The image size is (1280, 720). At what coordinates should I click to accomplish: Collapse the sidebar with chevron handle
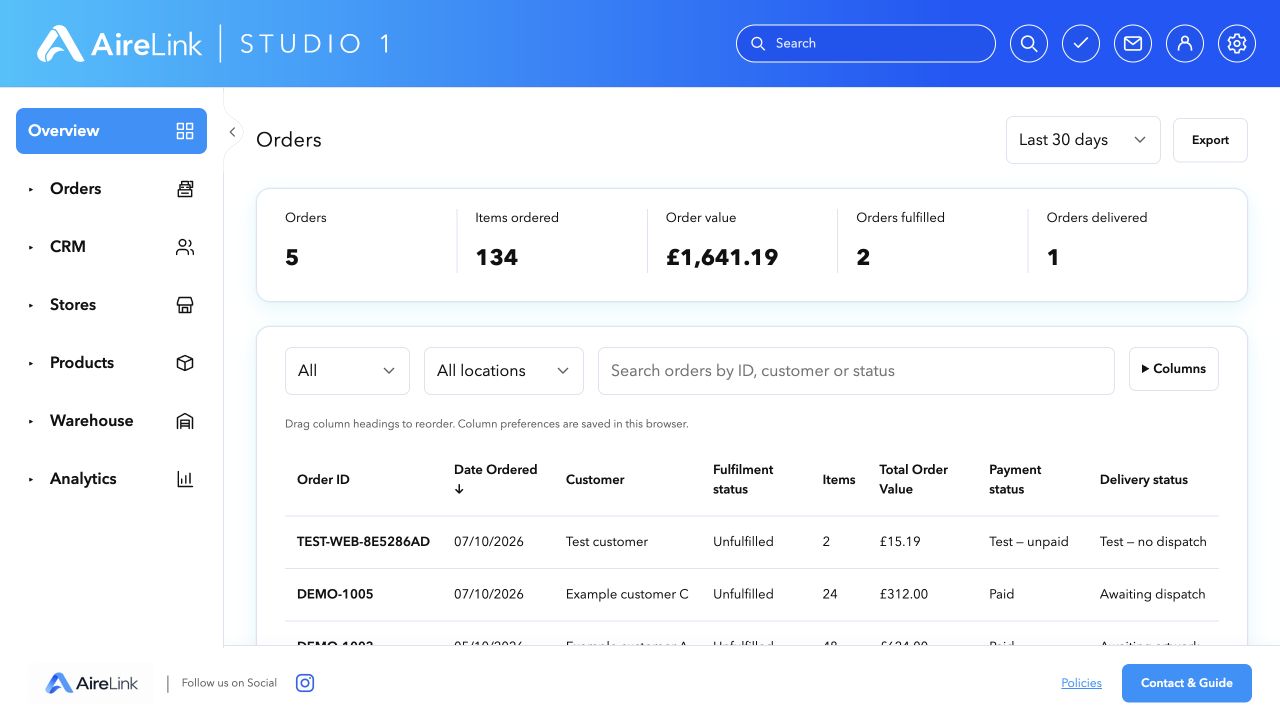tap(232, 132)
